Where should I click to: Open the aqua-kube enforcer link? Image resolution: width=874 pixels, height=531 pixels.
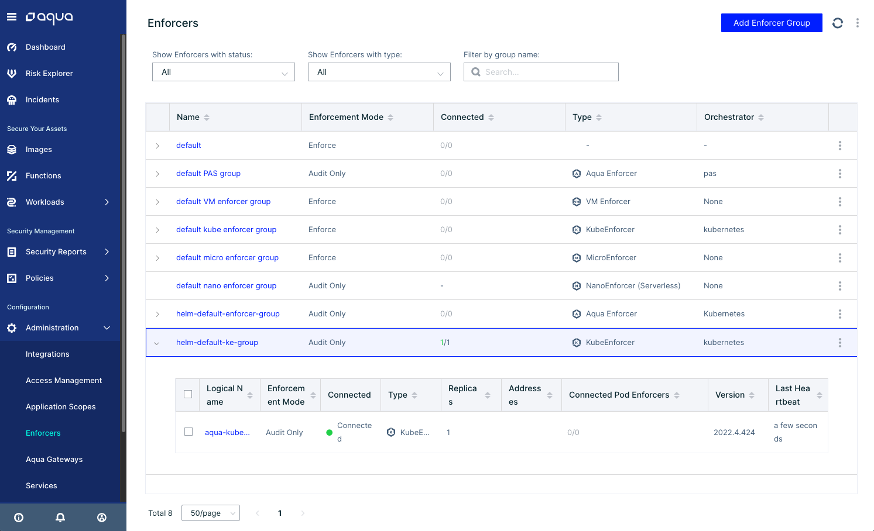coord(227,432)
